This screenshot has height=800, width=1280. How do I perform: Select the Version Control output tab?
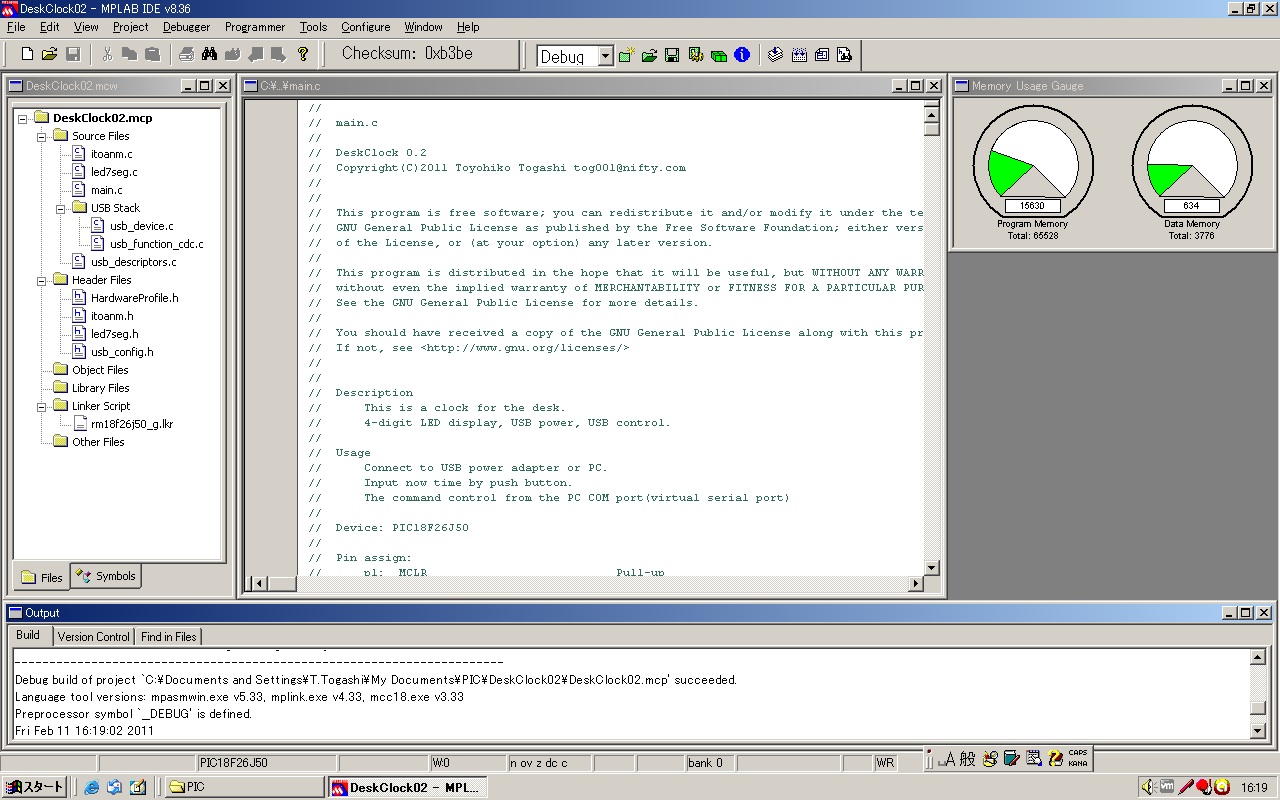pyautogui.click(x=93, y=636)
